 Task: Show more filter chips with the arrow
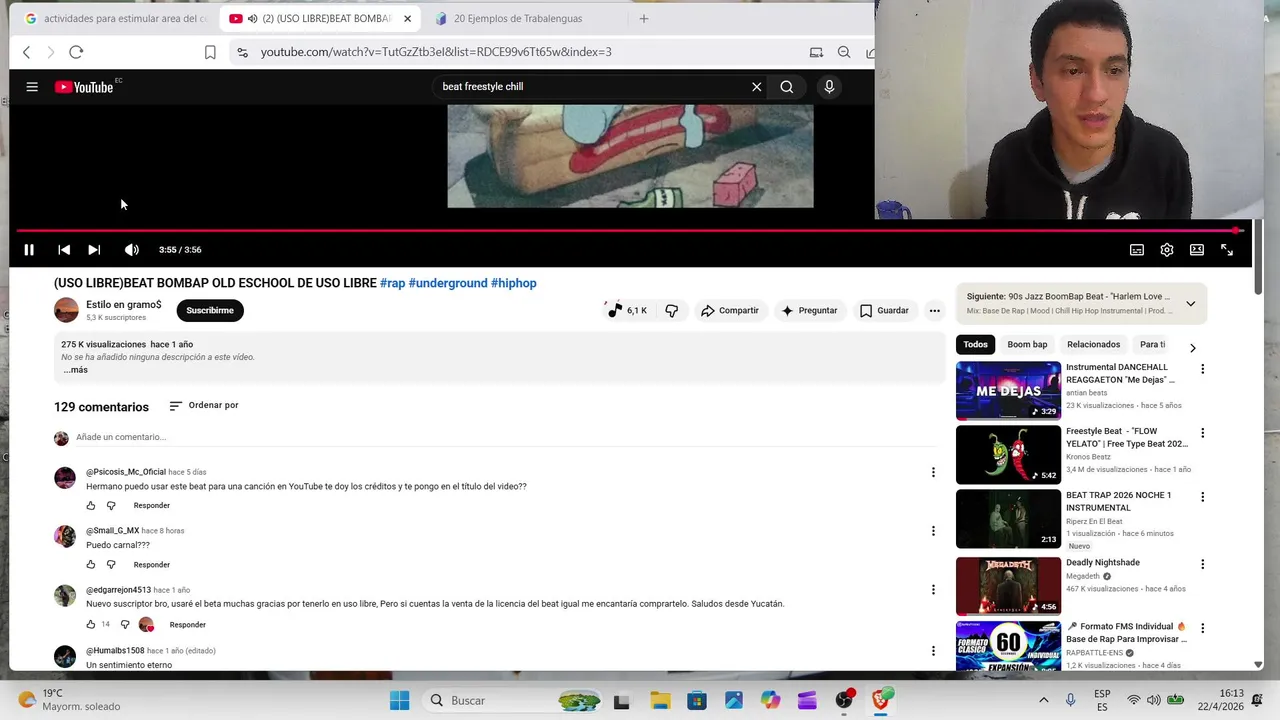(1192, 348)
